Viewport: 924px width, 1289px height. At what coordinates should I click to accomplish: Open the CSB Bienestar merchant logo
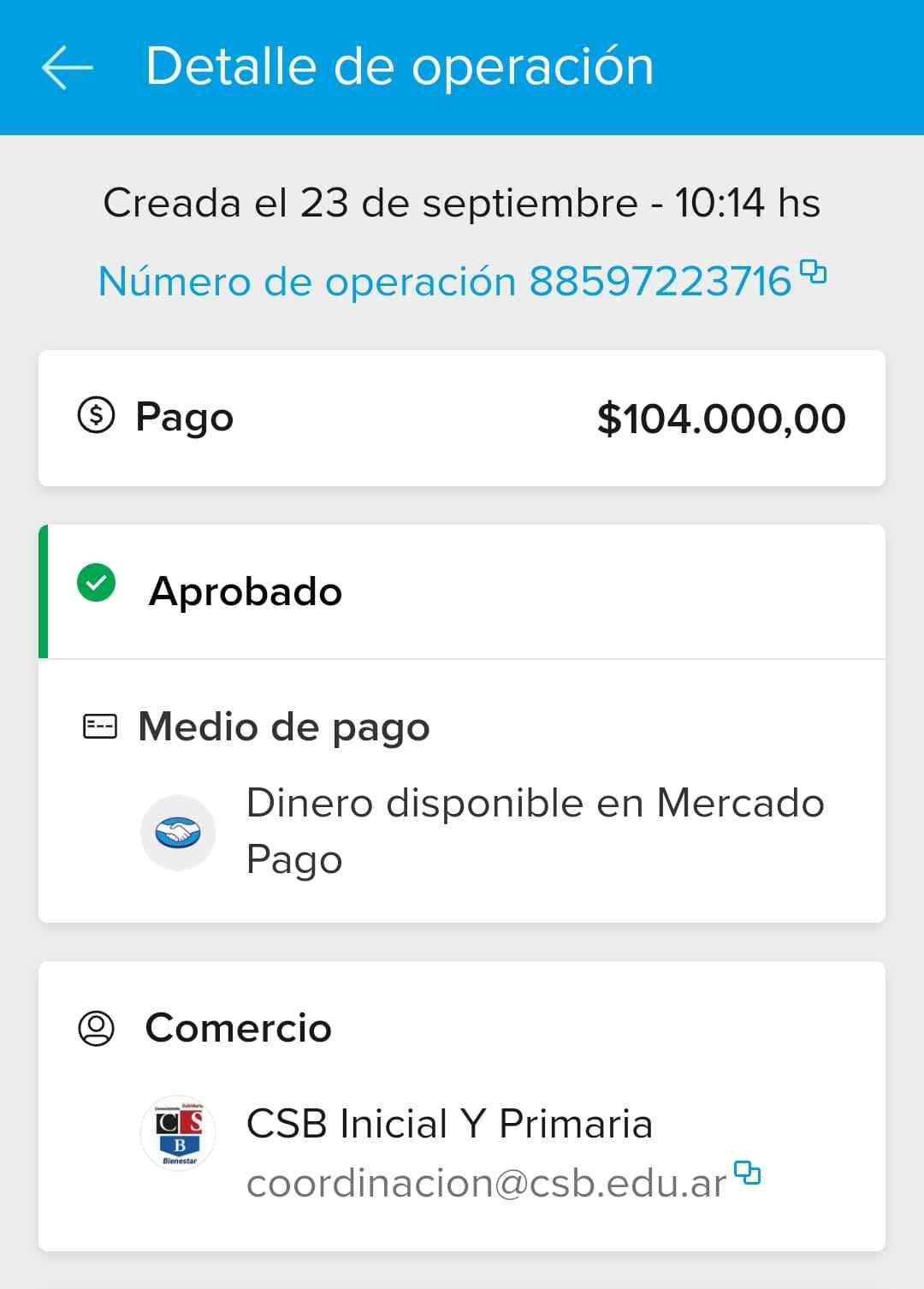pyautogui.click(x=178, y=1132)
